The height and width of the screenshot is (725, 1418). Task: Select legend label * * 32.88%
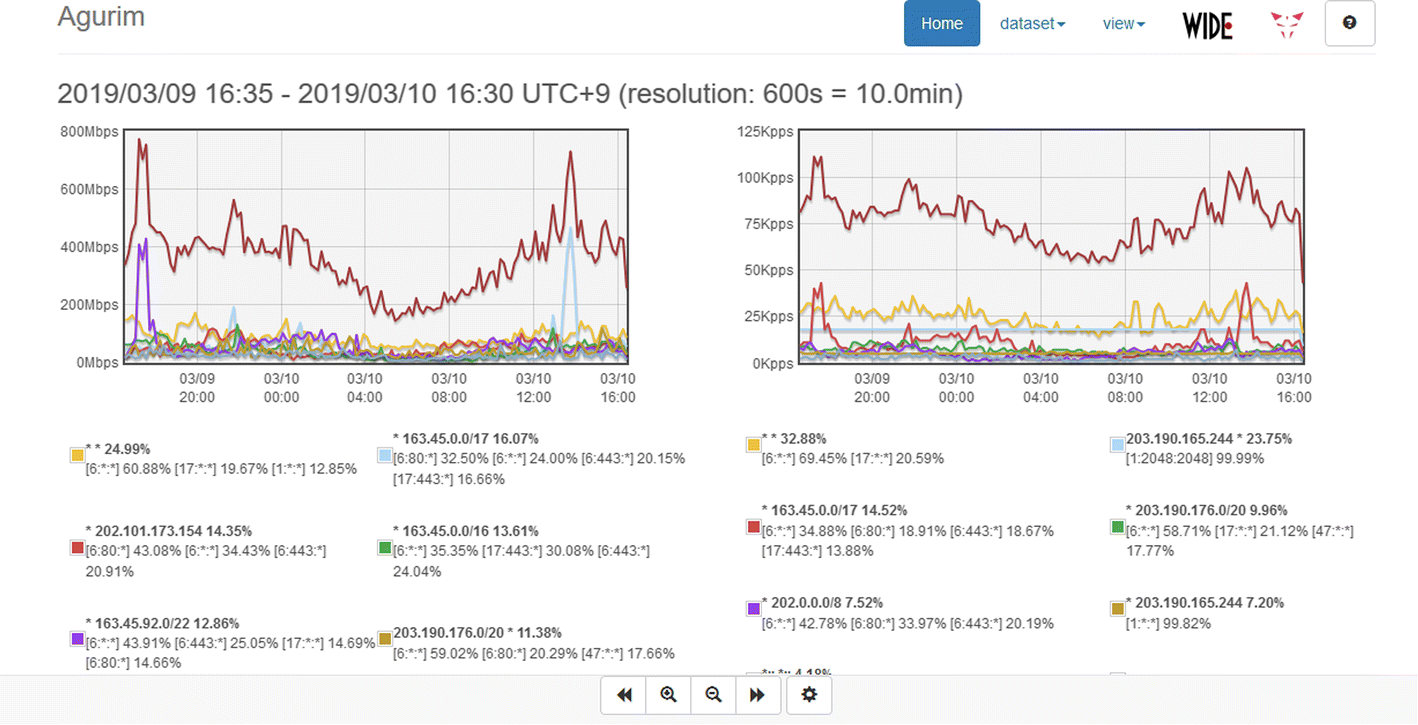tap(794, 438)
